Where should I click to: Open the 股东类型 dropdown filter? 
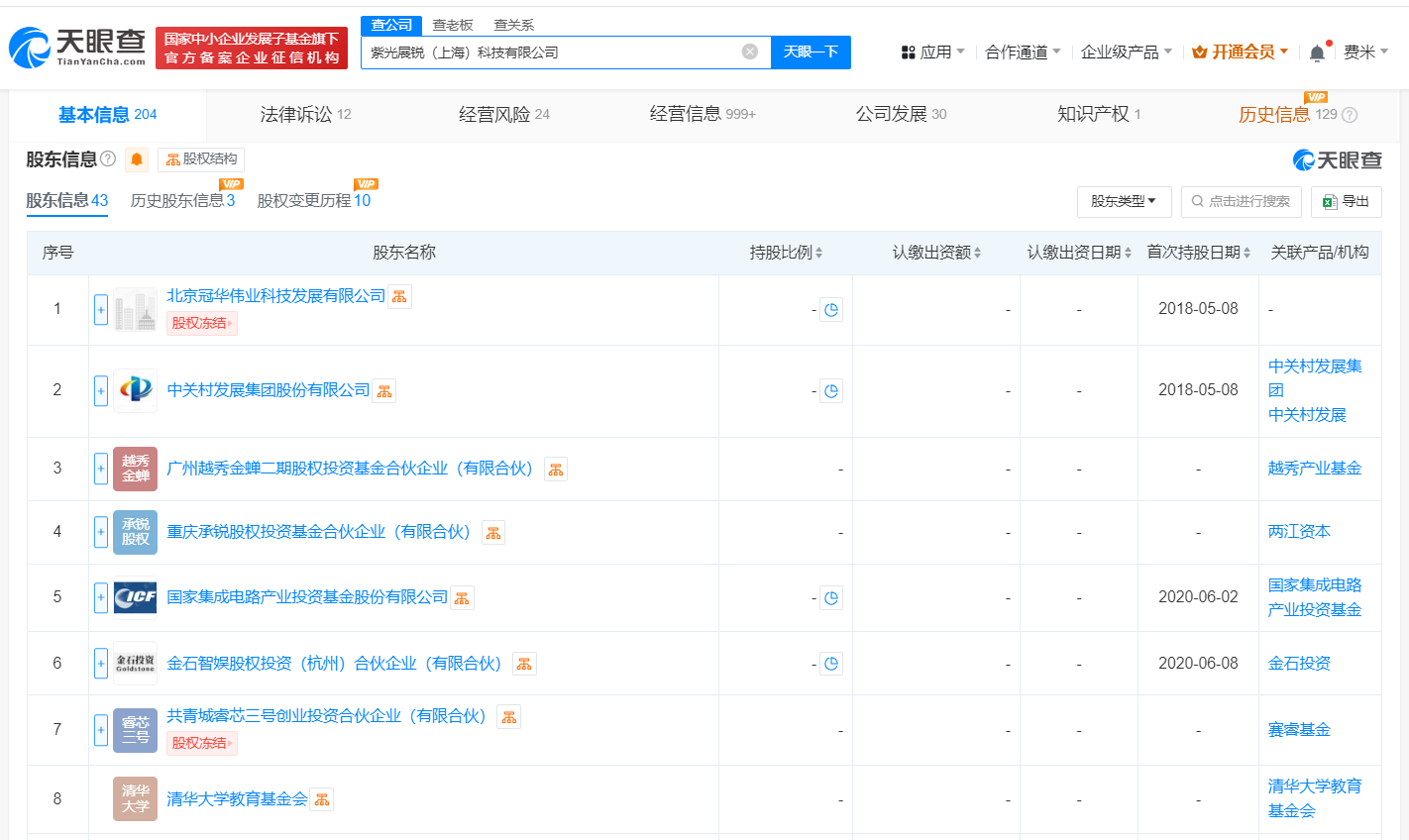(x=1124, y=201)
